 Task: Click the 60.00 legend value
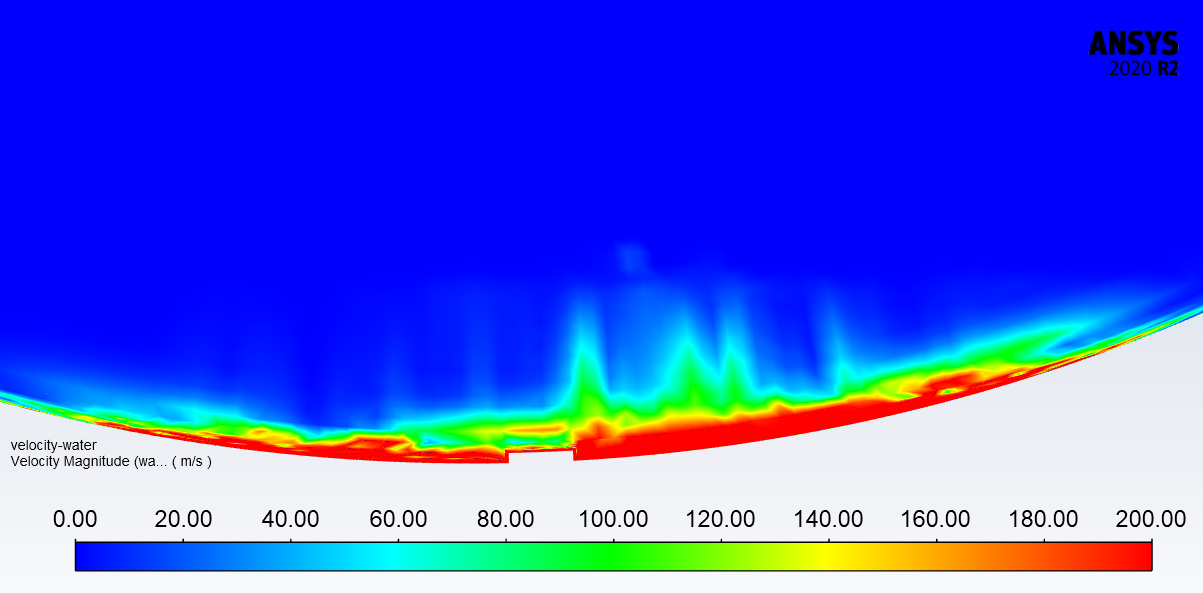(398, 519)
